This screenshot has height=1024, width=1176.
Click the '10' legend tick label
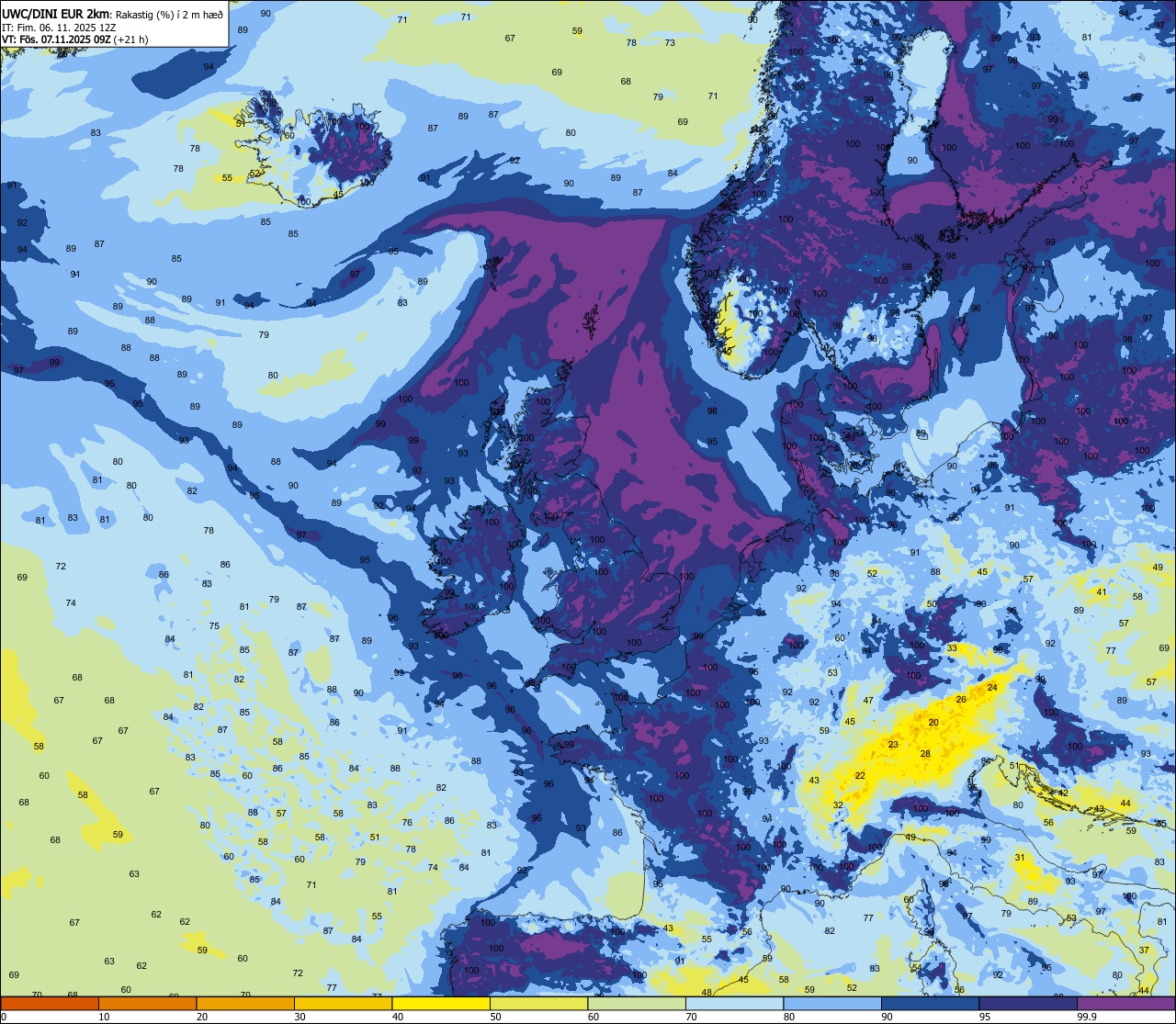pyautogui.click(x=104, y=1017)
